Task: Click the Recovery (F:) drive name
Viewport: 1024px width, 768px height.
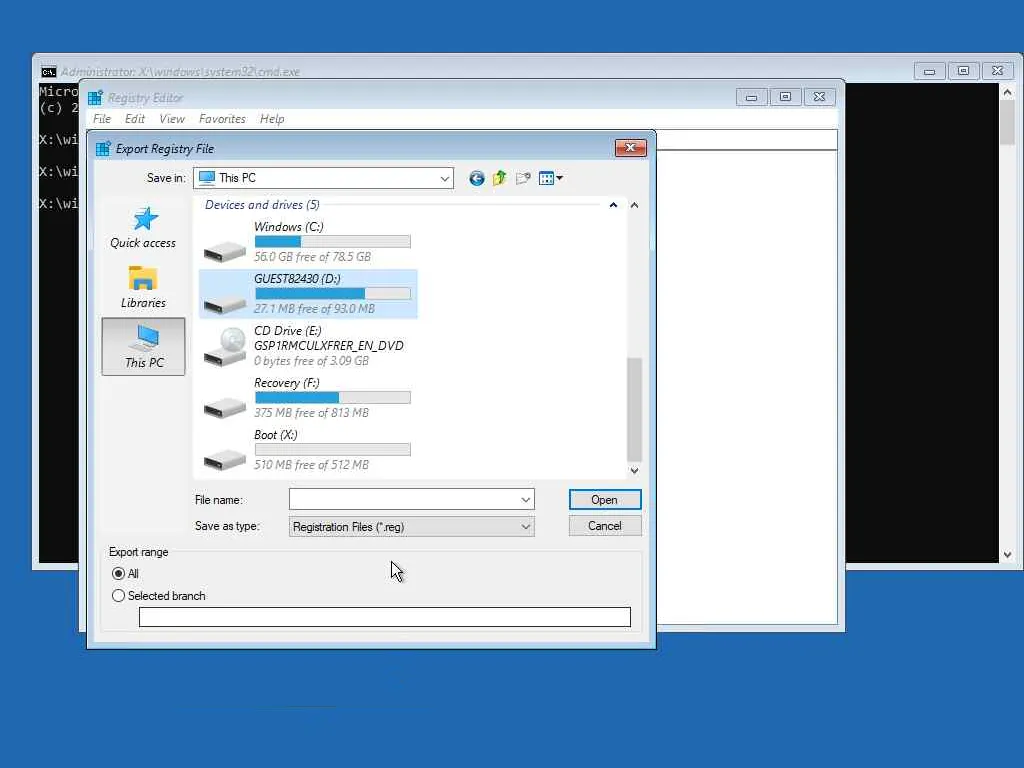Action: tap(286, 383)
